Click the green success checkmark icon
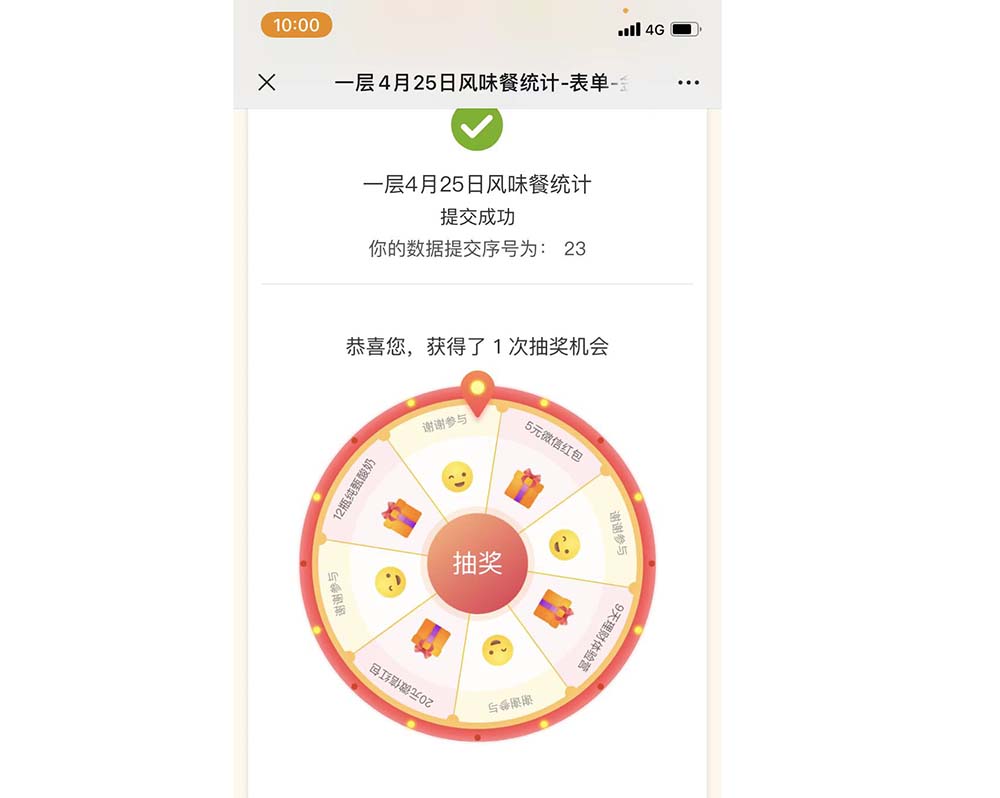This screenshot has width=1000, height=798. pos(476,125)
